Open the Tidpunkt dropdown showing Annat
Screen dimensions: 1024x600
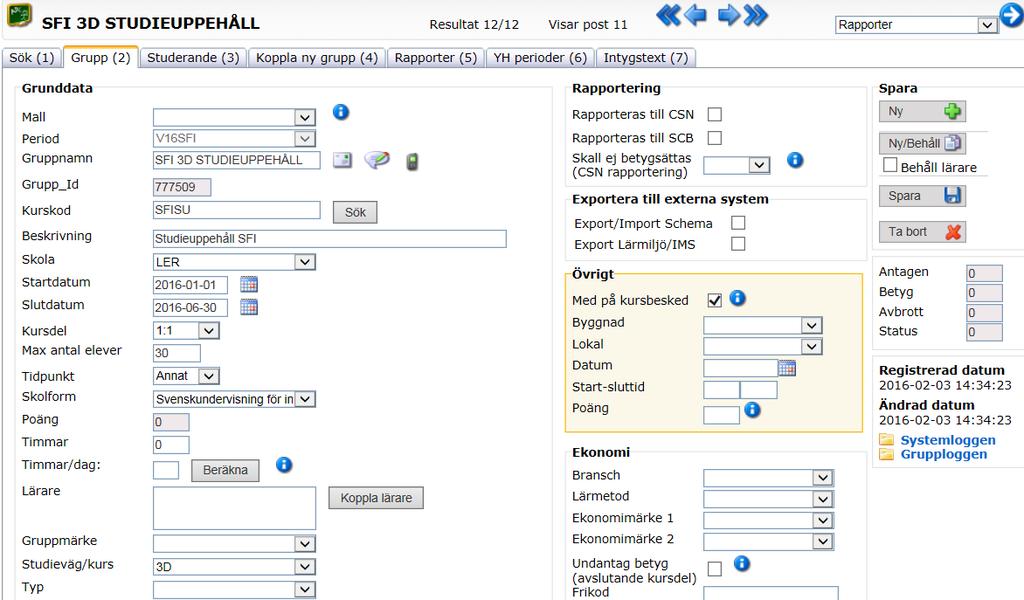[186, 376]
